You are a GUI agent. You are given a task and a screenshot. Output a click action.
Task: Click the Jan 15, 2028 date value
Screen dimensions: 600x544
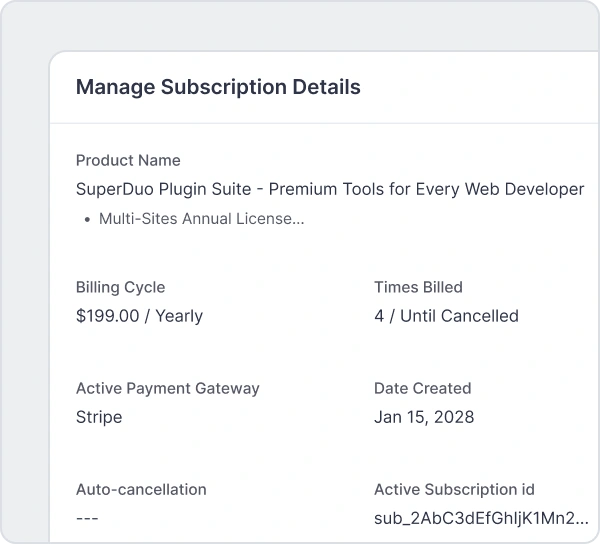click(424, 417)
